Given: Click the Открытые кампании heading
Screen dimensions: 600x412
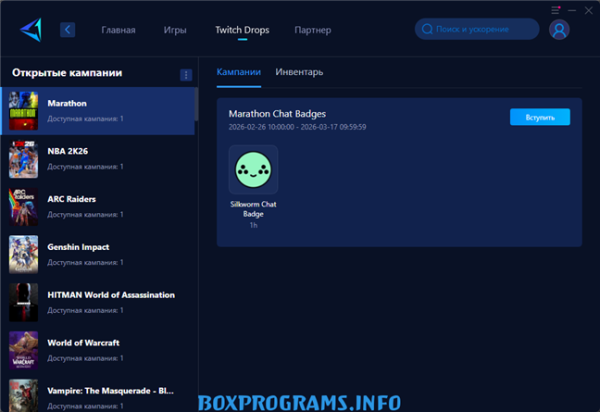Looking at the screenshot, I should click(67, 73).
